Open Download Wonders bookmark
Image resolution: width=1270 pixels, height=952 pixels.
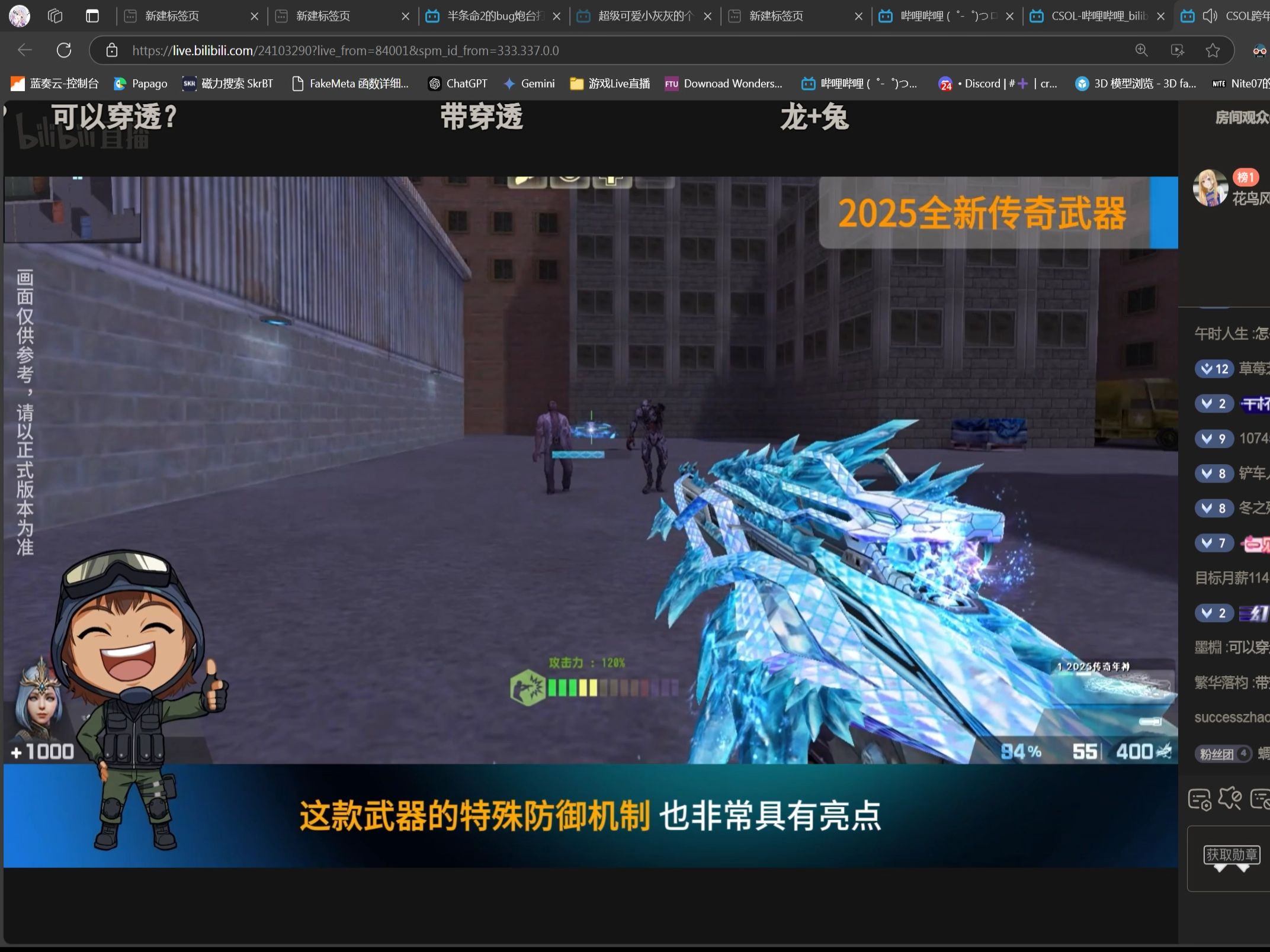723,83
